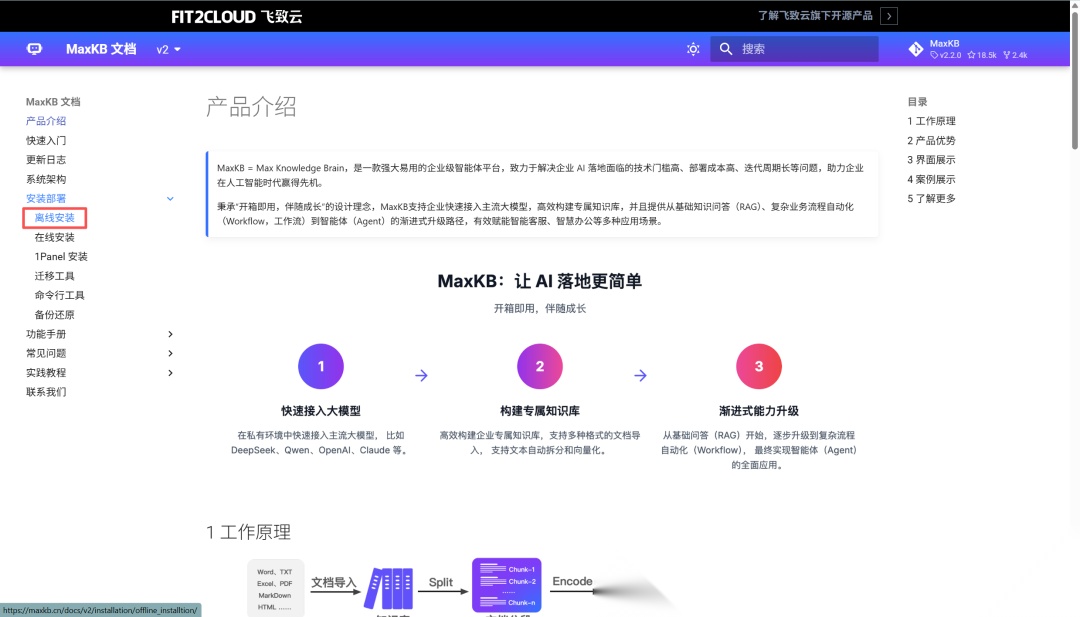This screenshot has width=1080, height=617.
Task: Open the 联系我们 sidebar page
Action: pyautogui.click(x=46, y=392)
